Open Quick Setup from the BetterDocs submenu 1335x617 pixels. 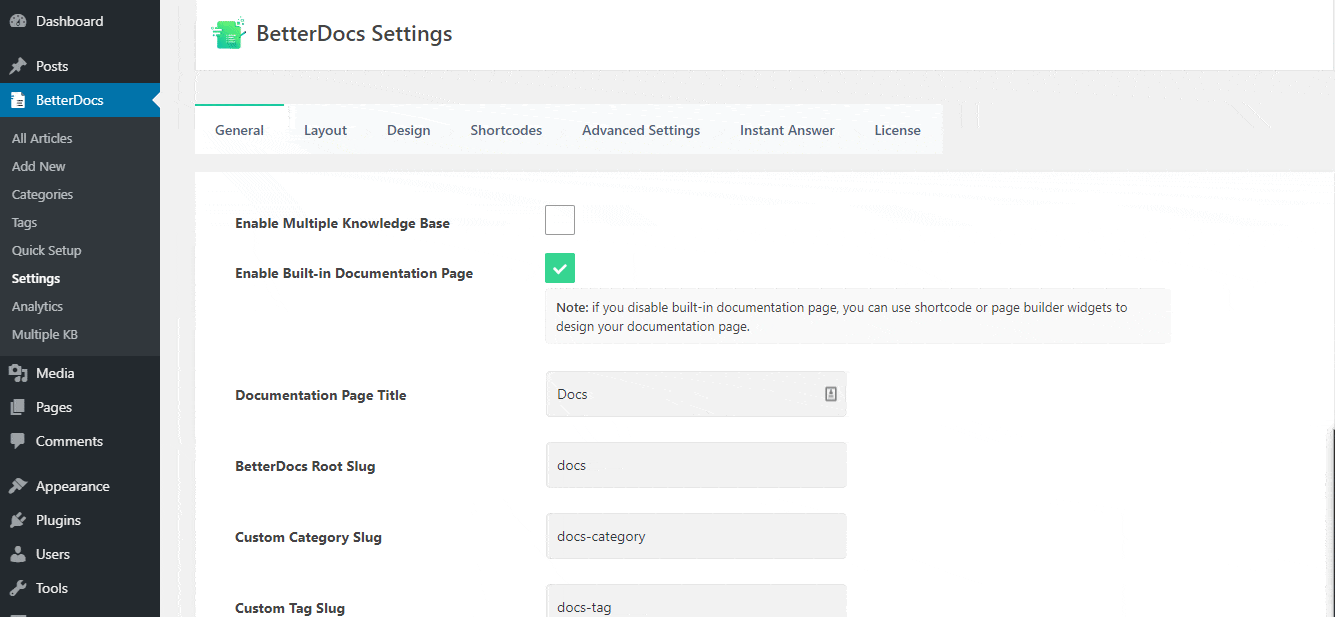tap(47, 249)
